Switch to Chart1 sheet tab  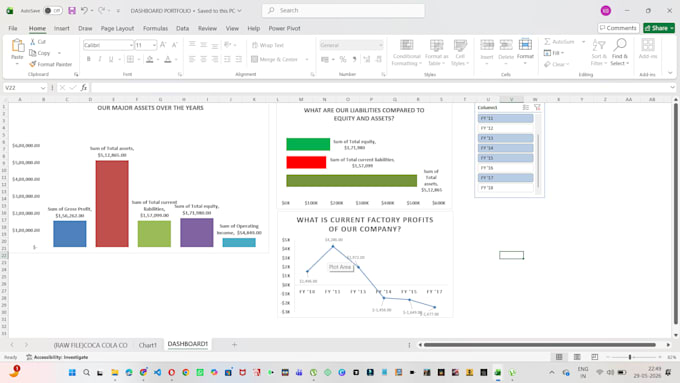coord(147,345)
